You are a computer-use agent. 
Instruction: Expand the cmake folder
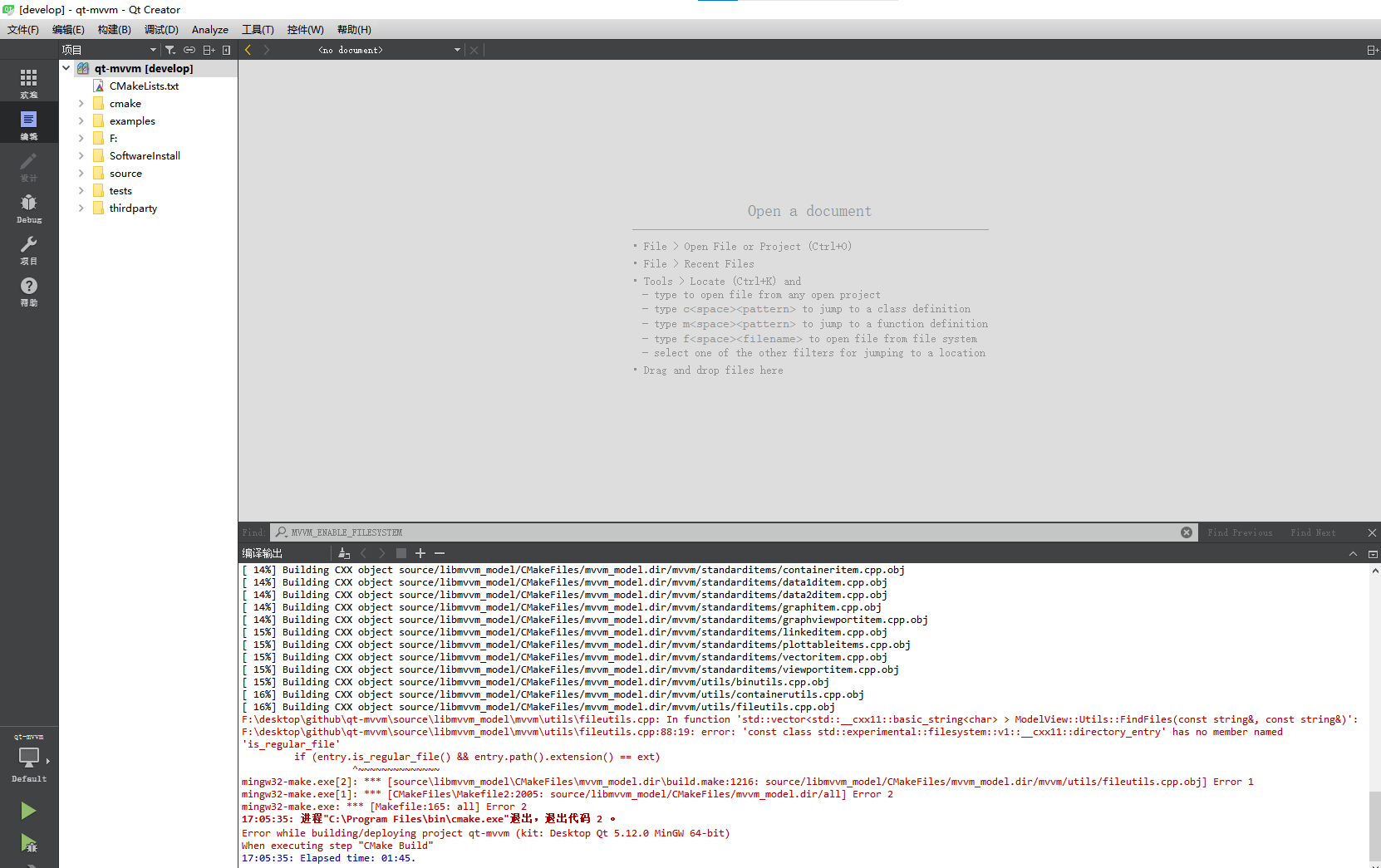point(81,104)
